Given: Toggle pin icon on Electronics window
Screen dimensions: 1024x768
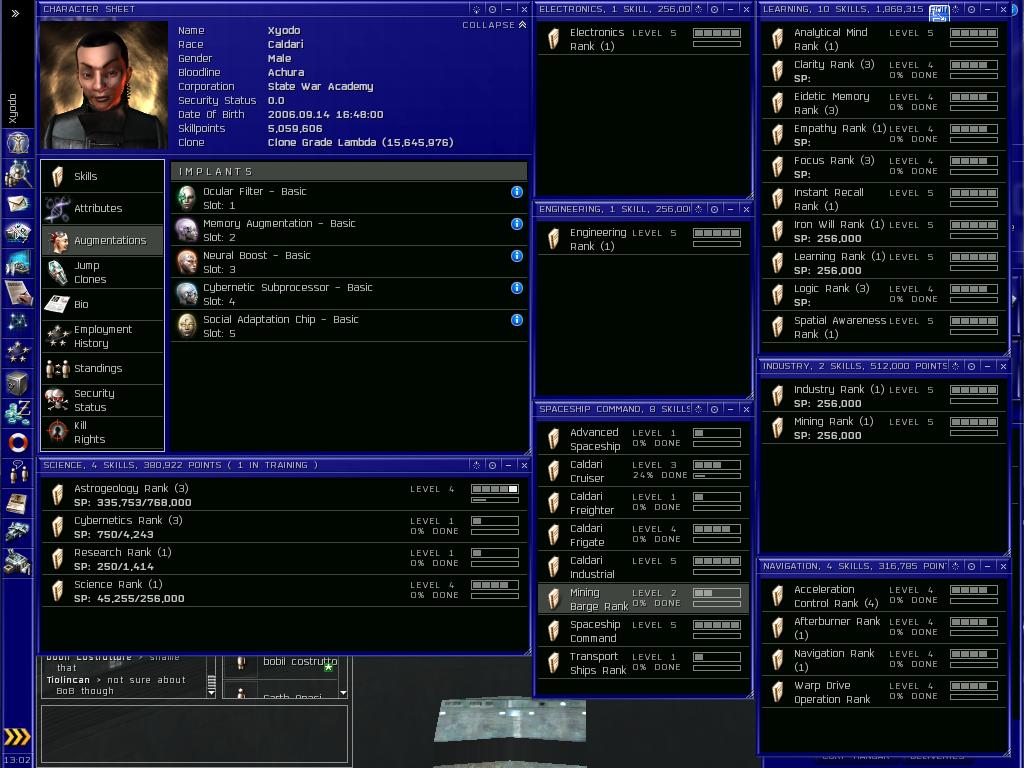Looking at the screenshot, I should pos(698,9).
